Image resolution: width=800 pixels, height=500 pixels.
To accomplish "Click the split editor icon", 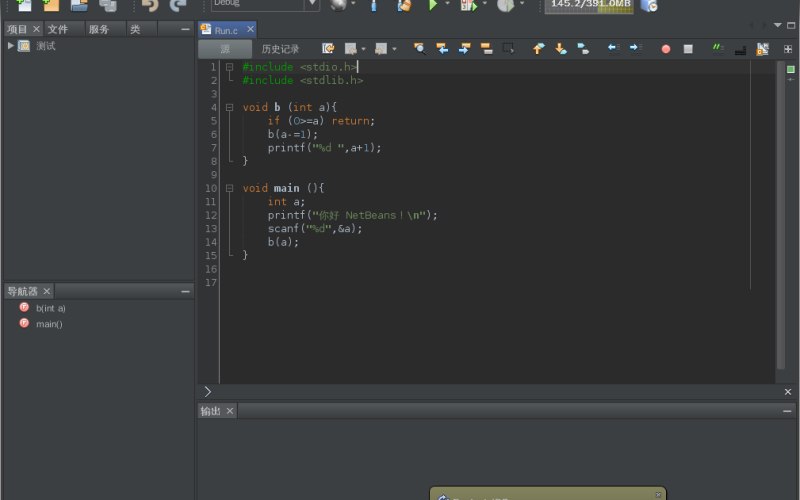I will 788,49.
